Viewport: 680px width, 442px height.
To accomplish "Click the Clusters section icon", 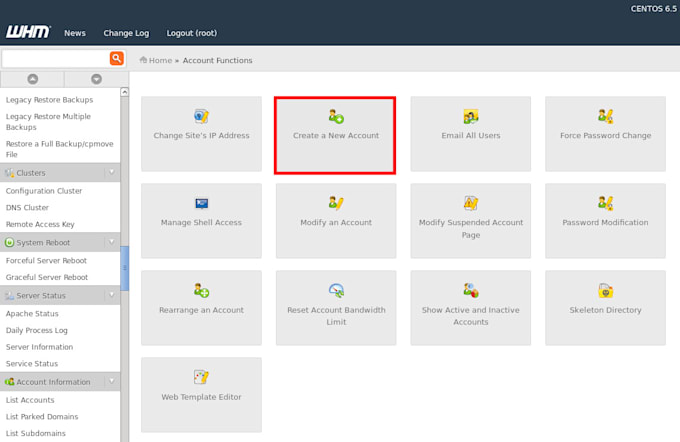I will coord(10,173).
